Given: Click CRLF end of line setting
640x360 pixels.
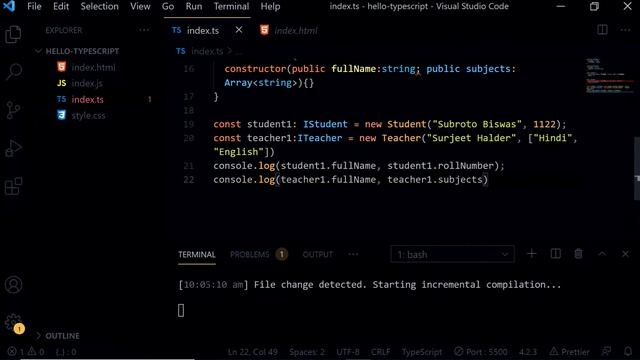Looking at the screenshot, I should pos(380,351).
